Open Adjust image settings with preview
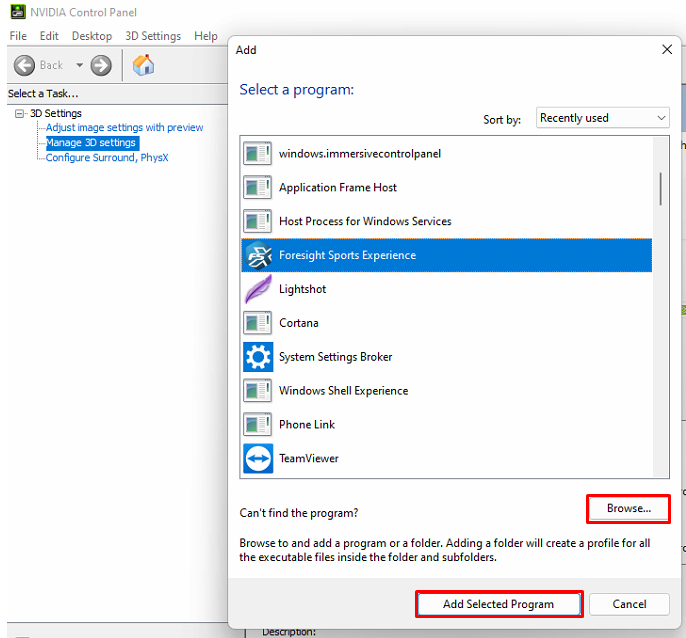 click(124, 127)
